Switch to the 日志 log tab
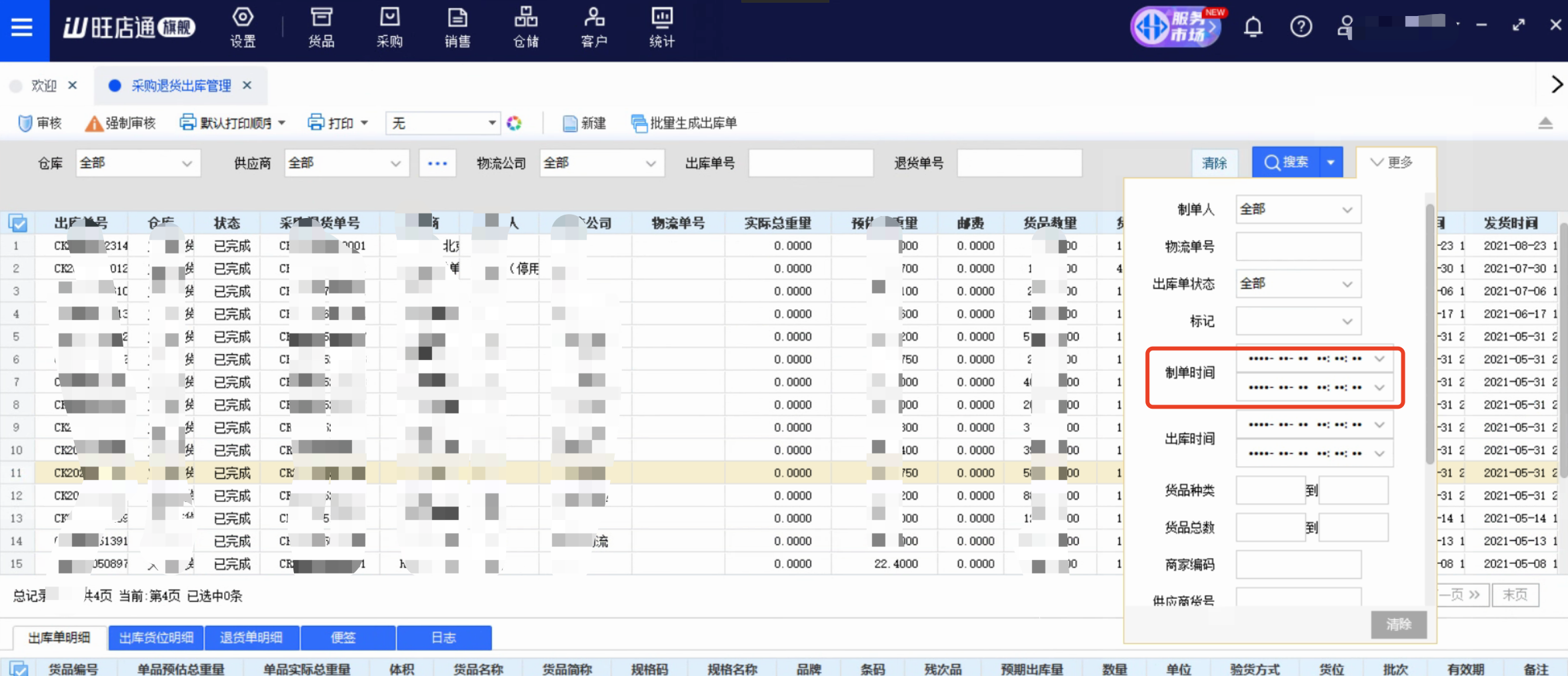1568x676 pixels. [443, 638]
